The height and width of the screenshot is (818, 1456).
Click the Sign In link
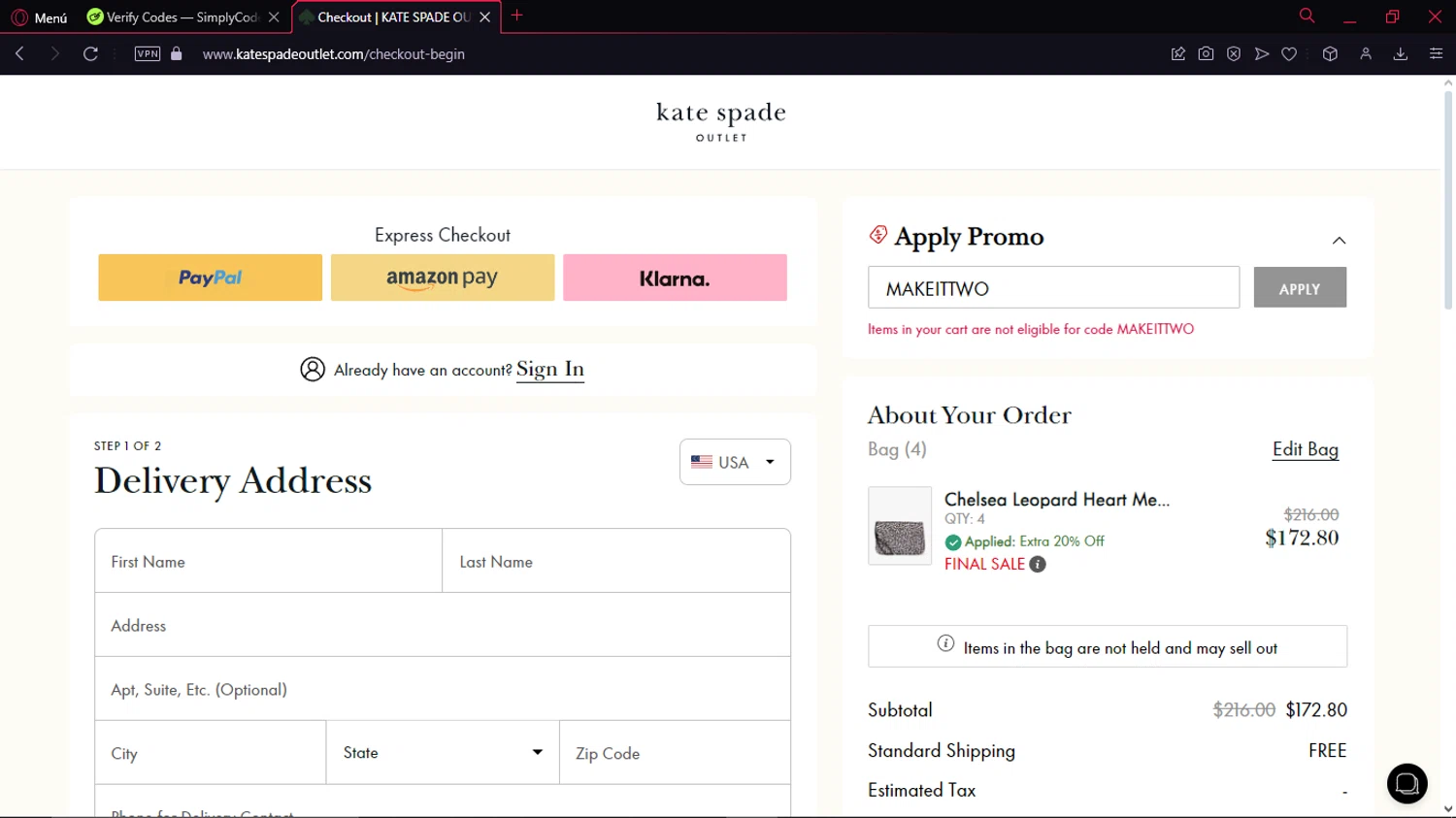(x=550, y=369)
